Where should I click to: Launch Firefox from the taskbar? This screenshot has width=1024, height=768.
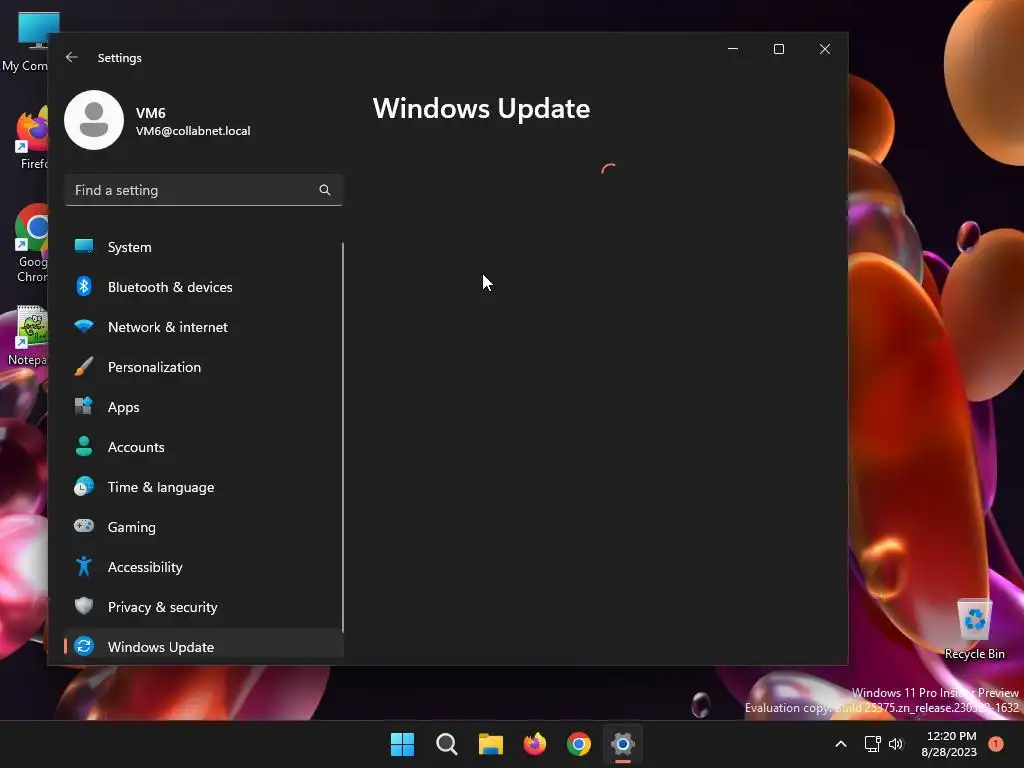pos(535,744)
